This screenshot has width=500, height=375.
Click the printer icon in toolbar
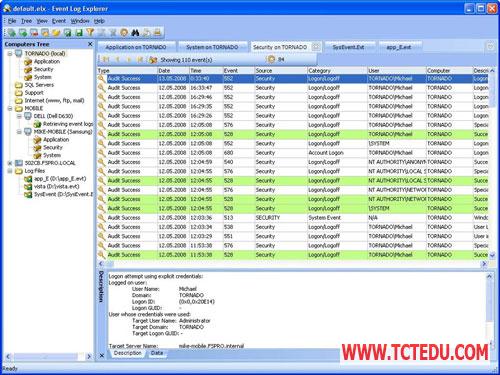[x=158, y=32]
